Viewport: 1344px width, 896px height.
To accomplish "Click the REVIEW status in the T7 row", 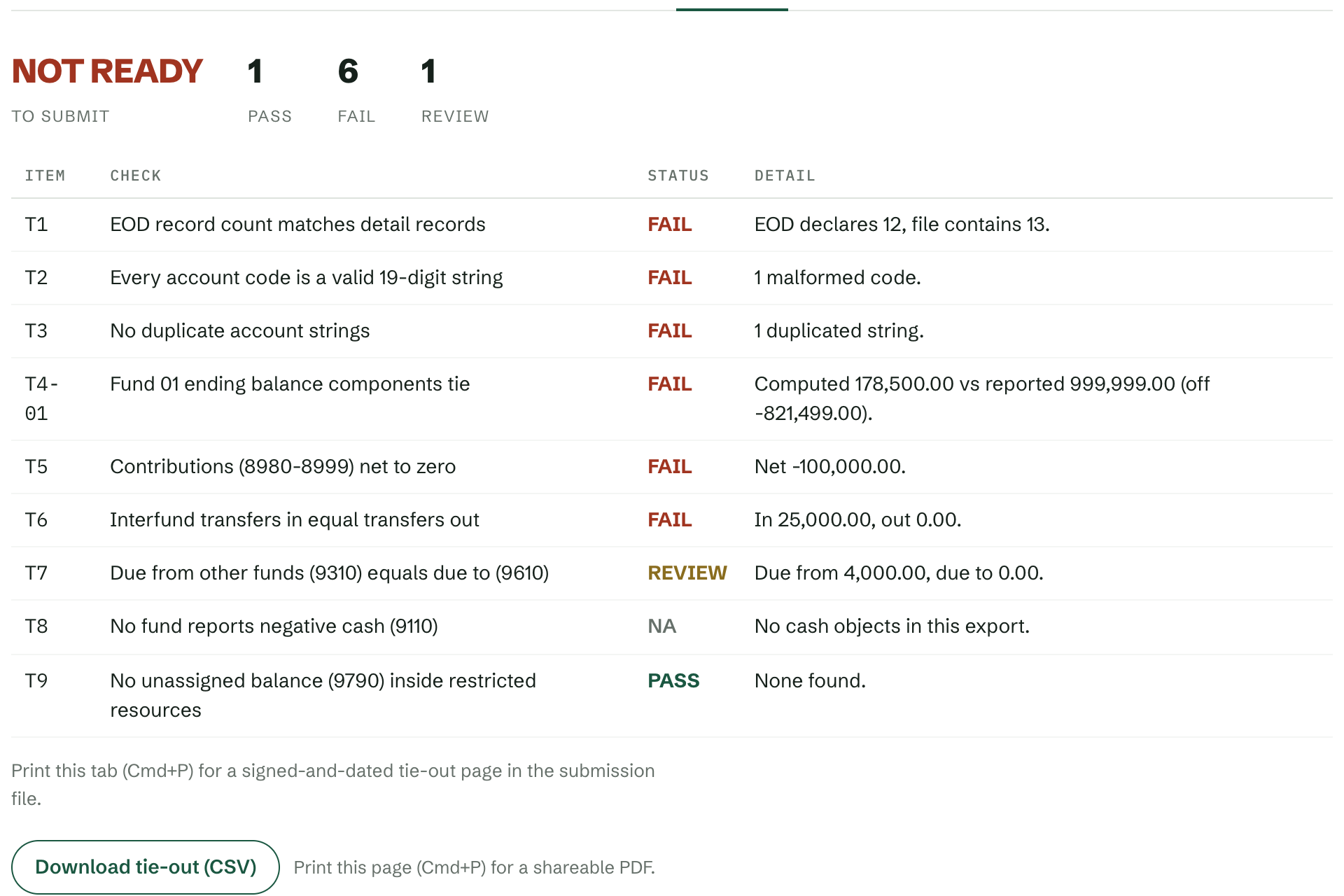I will 687,573.
